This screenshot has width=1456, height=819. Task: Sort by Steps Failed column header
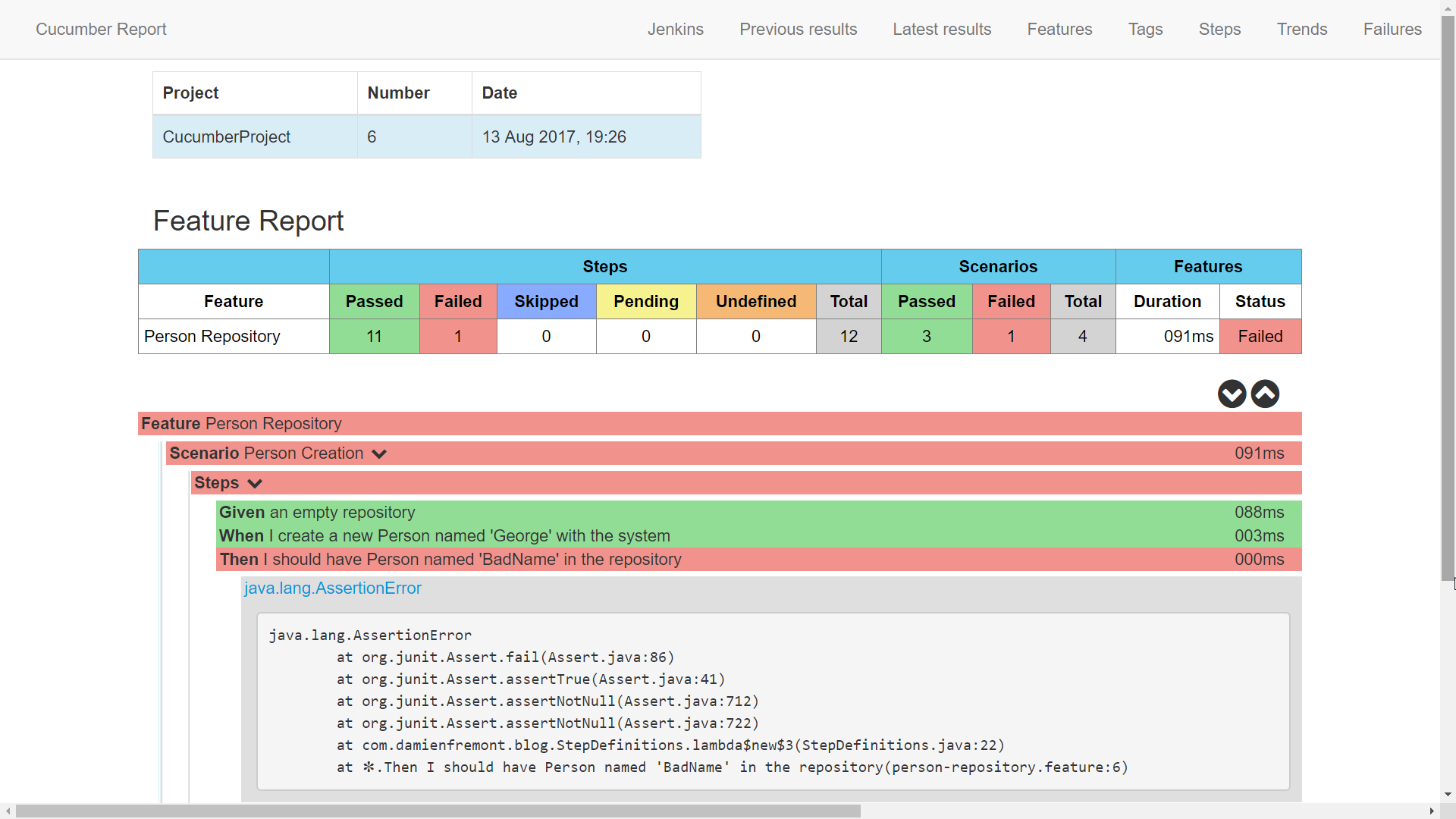tap(458, 302)
